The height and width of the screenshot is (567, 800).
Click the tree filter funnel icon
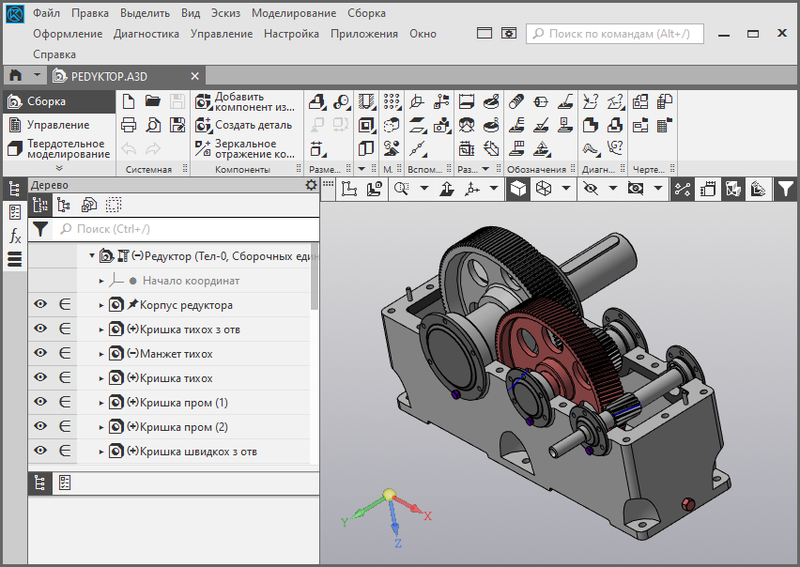click(40, 229)
